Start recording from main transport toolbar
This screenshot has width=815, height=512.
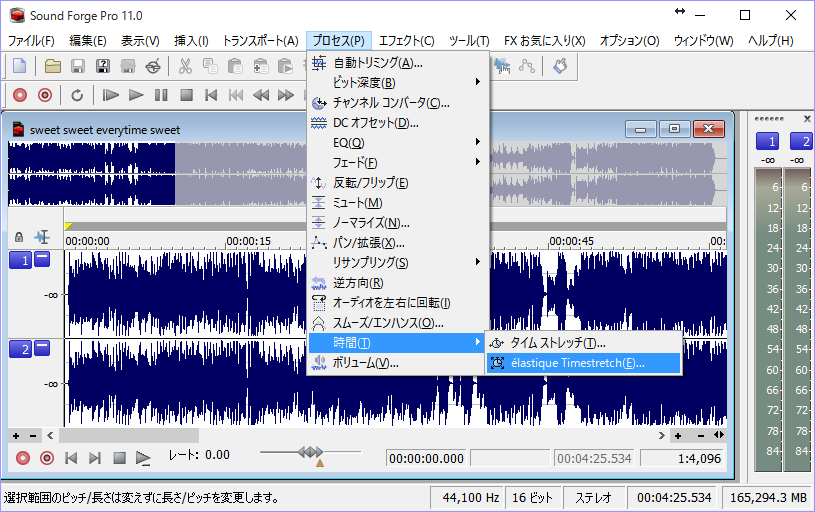(20, 95)
